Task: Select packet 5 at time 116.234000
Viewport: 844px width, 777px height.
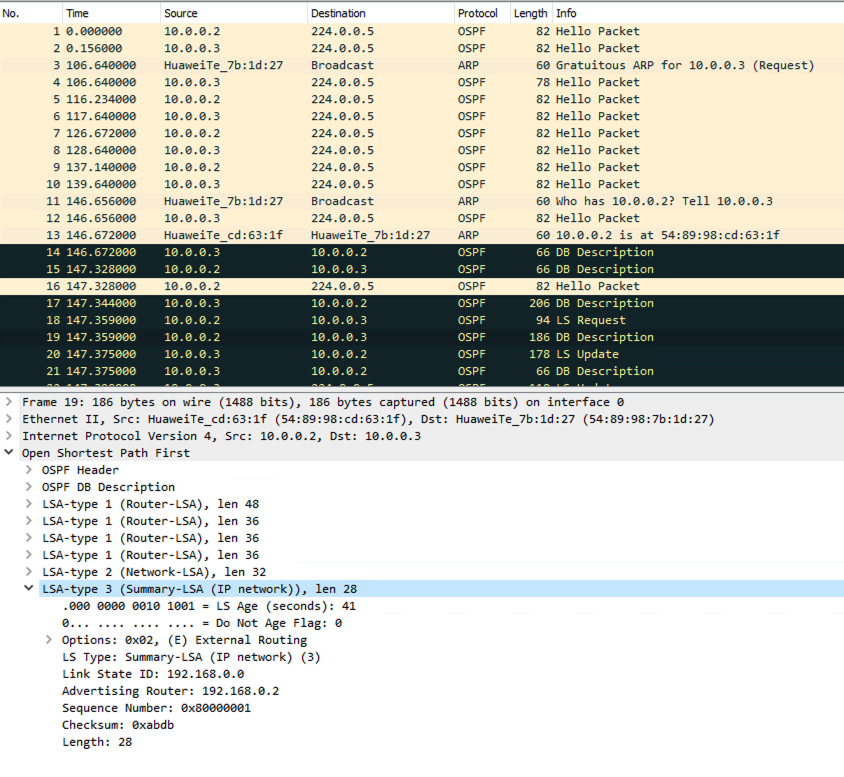Action: [x=422, y=99]
